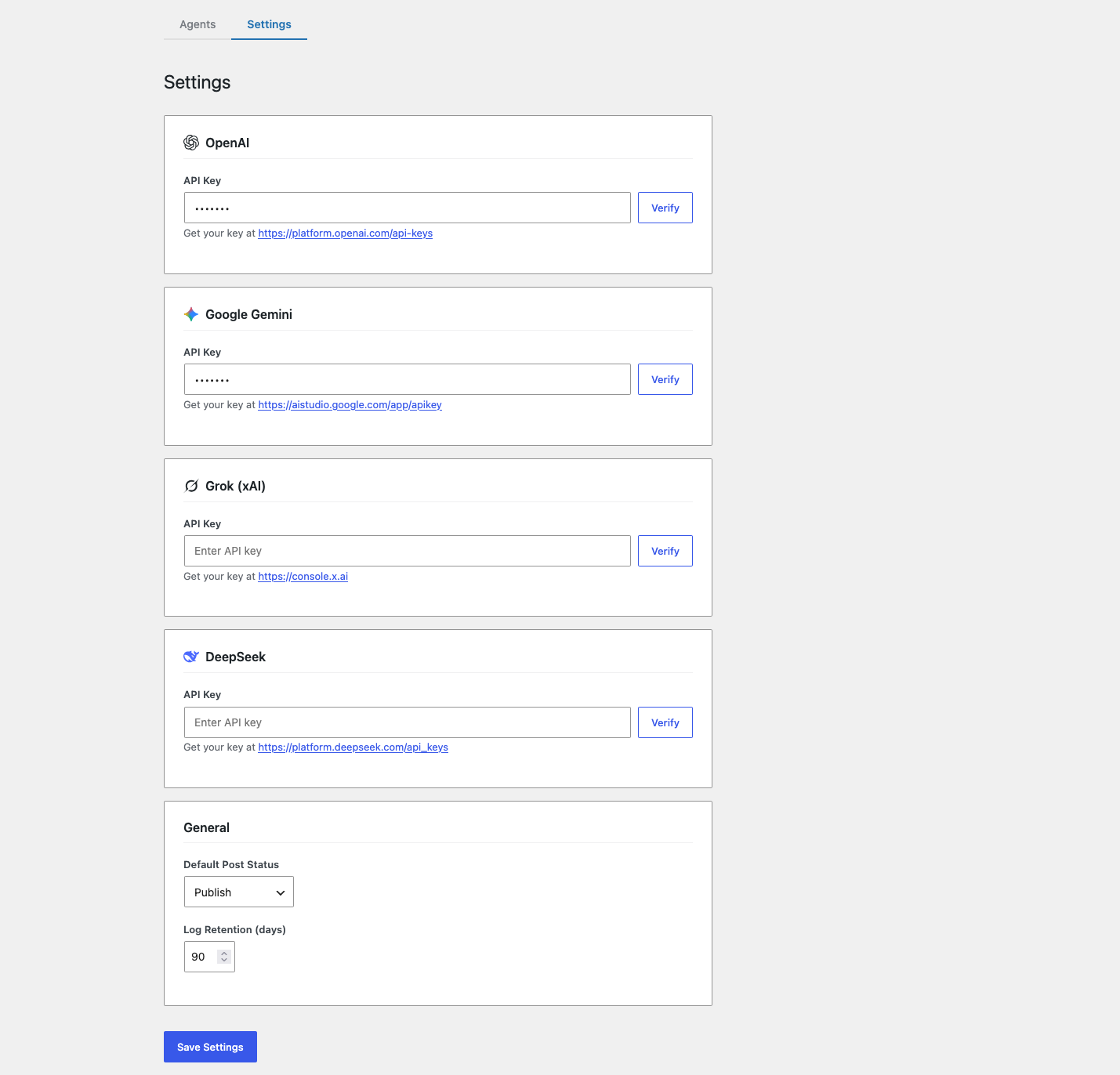Verify the Google Gemini API key
Image resolution: width=1120 pixels, height=1075 pixels.
[665, 379]
